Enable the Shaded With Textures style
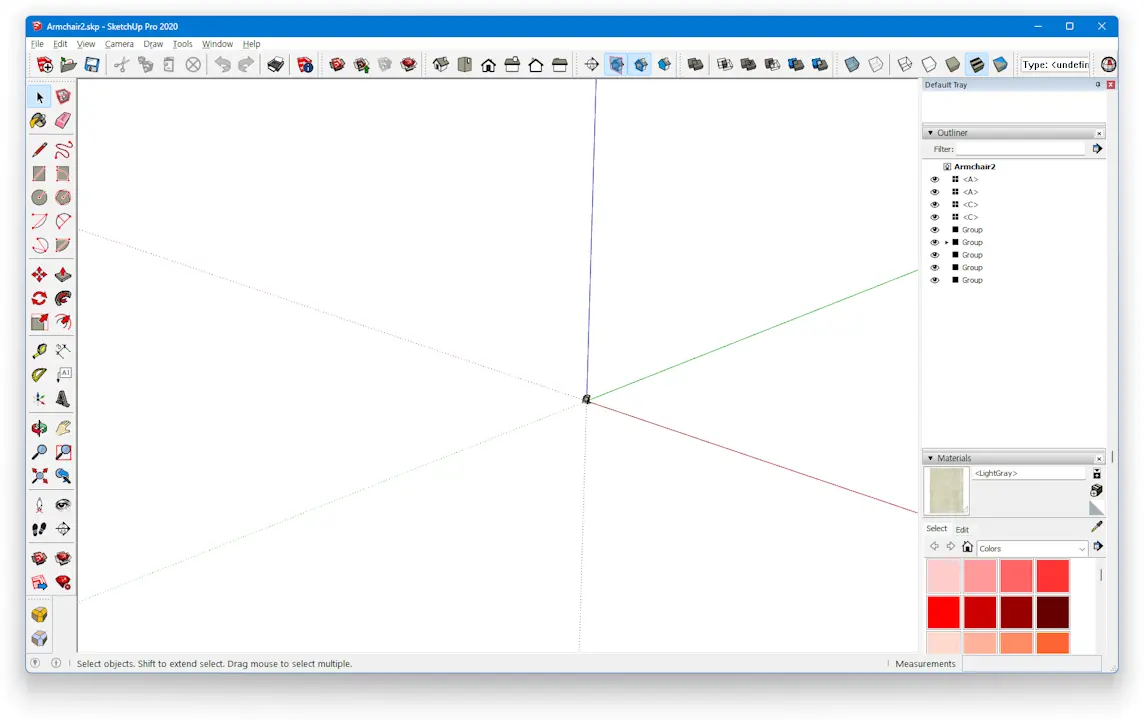 point(977,65)
